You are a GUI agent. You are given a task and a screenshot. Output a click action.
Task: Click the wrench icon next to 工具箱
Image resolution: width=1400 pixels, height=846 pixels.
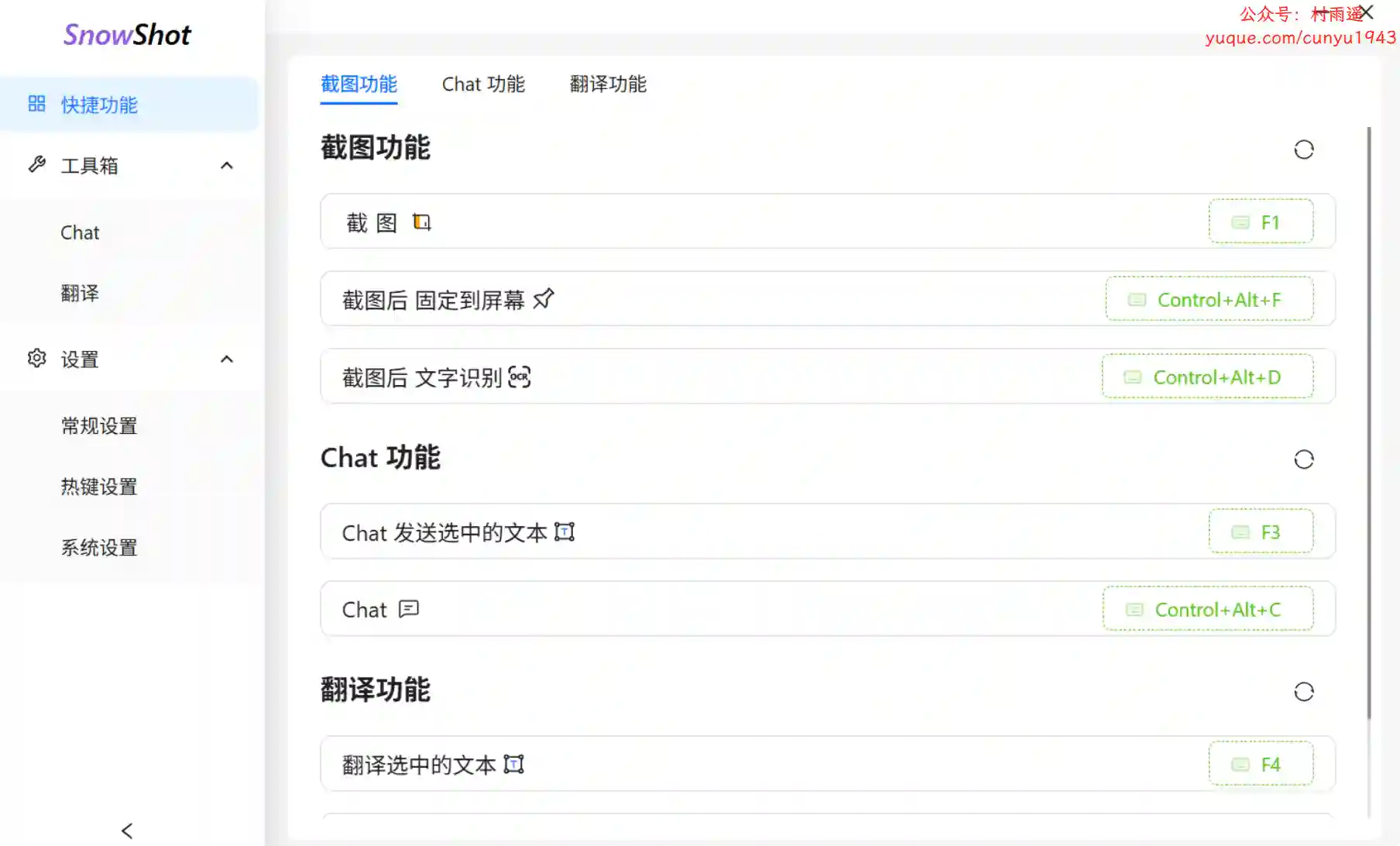click(x=36, y=164)
